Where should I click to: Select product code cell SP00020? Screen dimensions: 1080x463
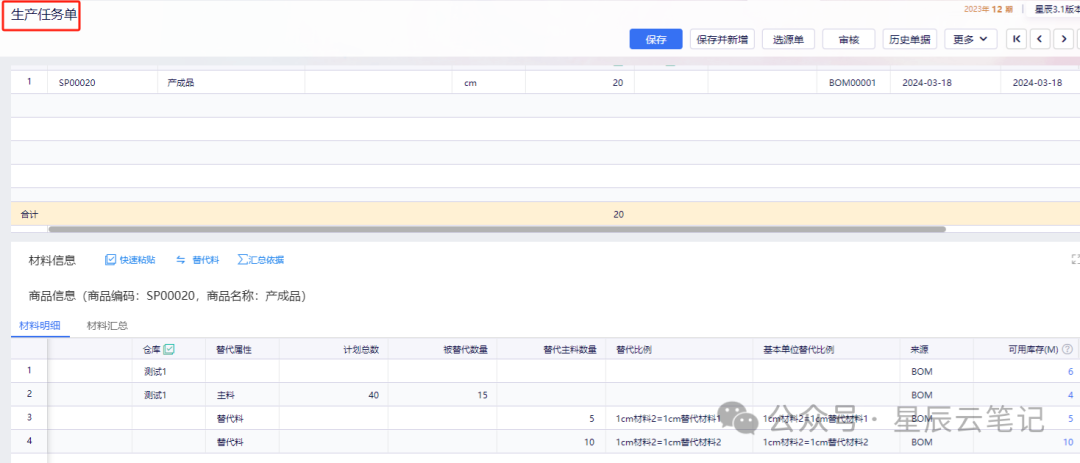103,82
